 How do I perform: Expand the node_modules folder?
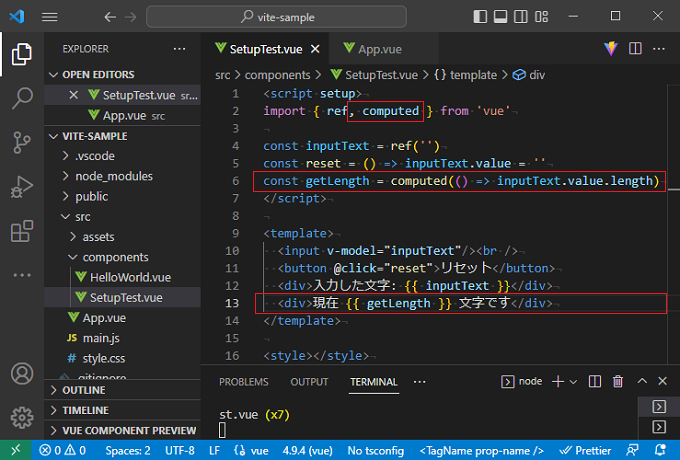122,176
